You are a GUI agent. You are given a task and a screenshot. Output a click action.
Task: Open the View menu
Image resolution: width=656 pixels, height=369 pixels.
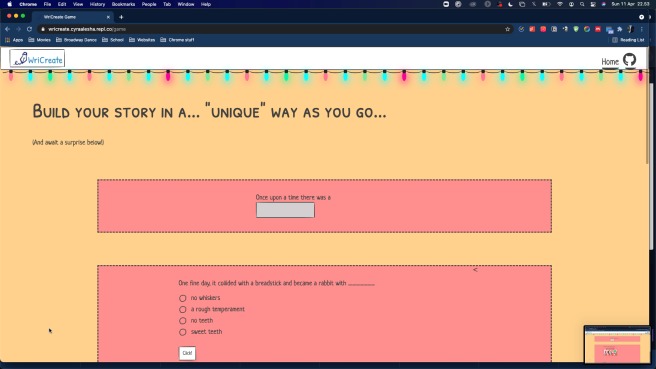(x=78, y=4)
